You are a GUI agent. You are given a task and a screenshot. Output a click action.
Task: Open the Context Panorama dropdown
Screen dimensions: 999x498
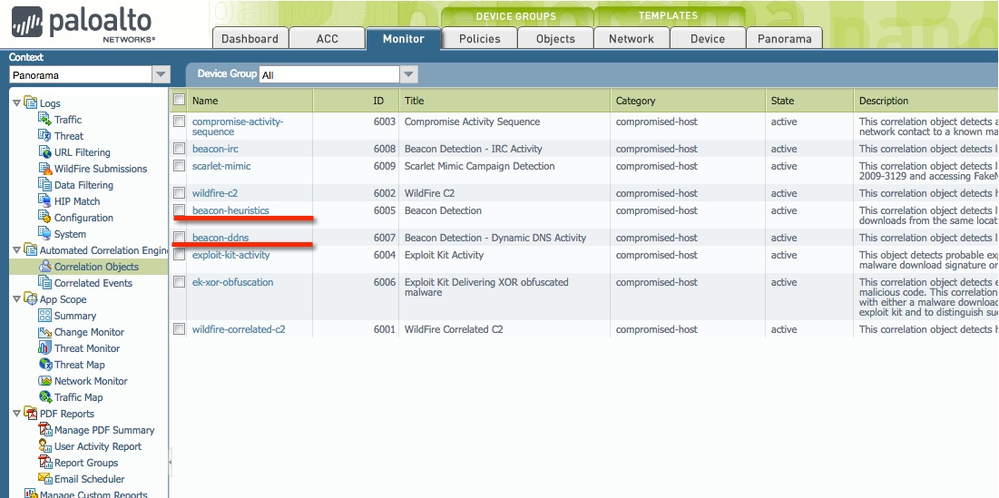pos(160,75)
